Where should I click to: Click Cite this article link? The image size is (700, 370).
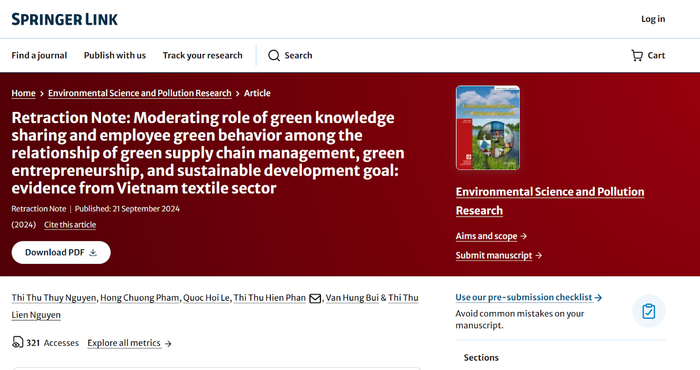tap(70, 224)
